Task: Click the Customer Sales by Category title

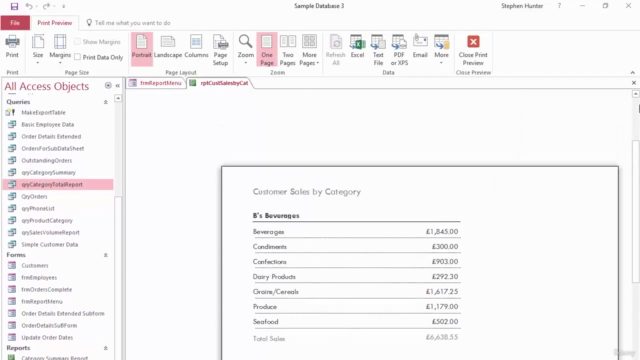Action: [x=307, y=192]
